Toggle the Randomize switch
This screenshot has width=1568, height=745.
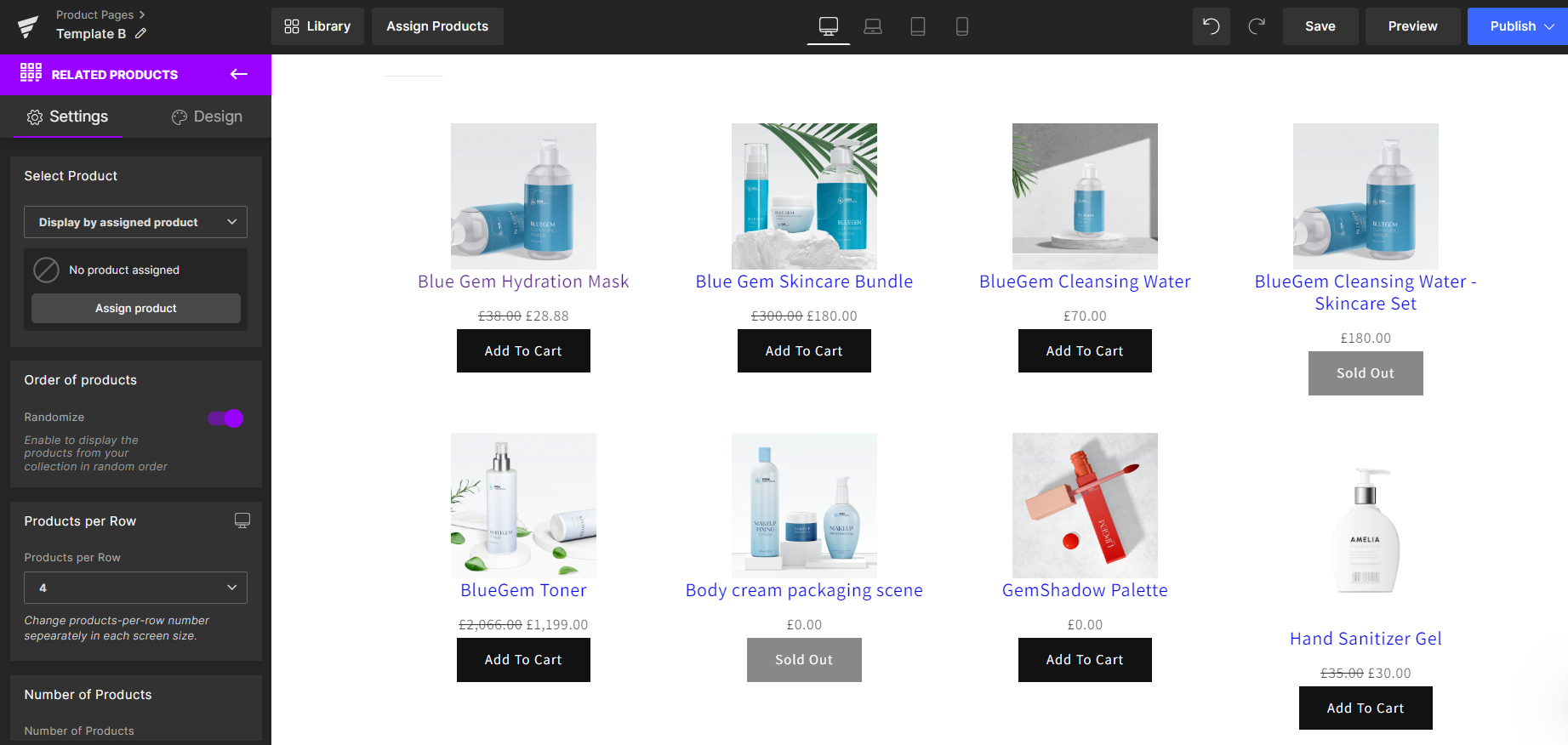(225, 418)
